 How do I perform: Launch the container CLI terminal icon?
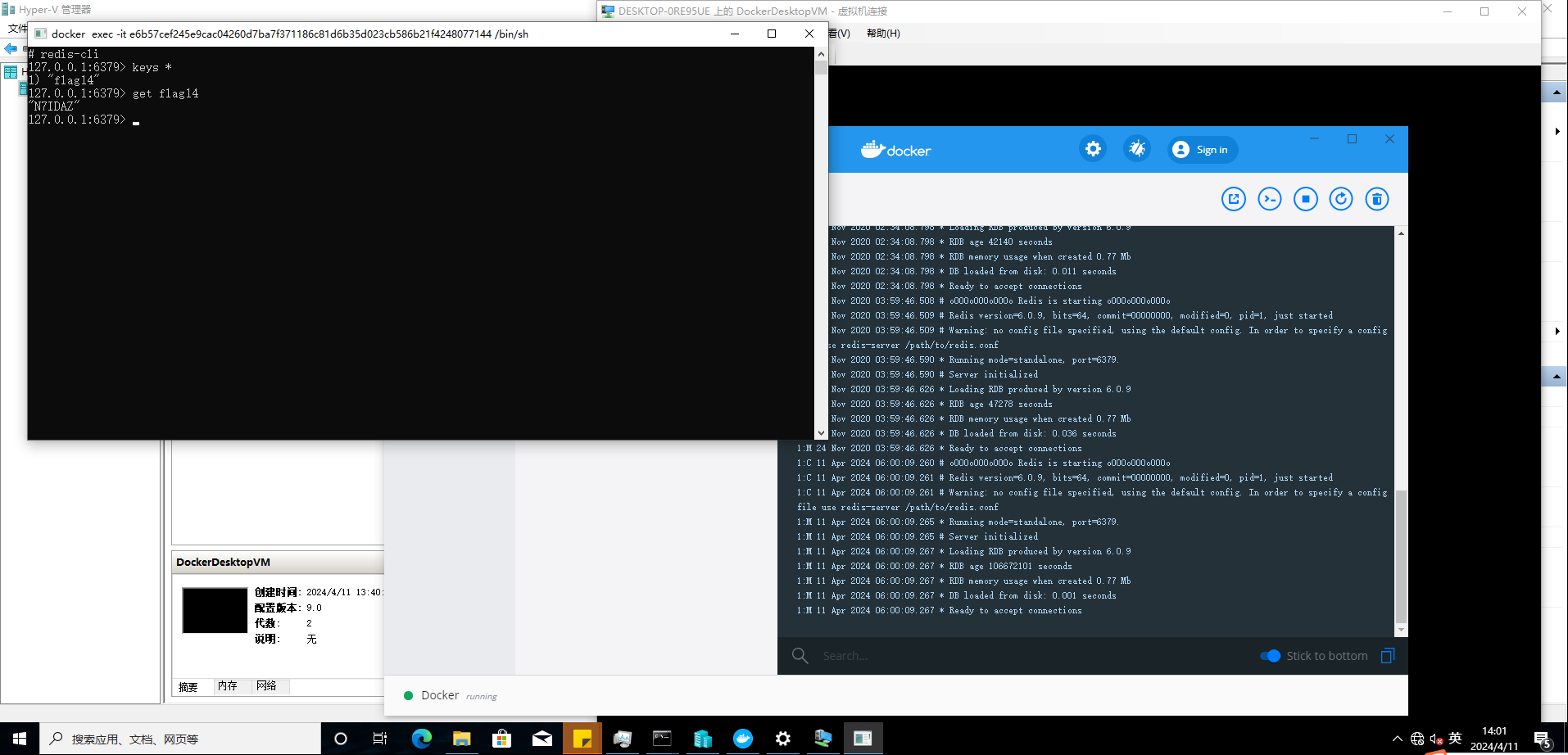pyautogui.click(x=1269, y=199)
